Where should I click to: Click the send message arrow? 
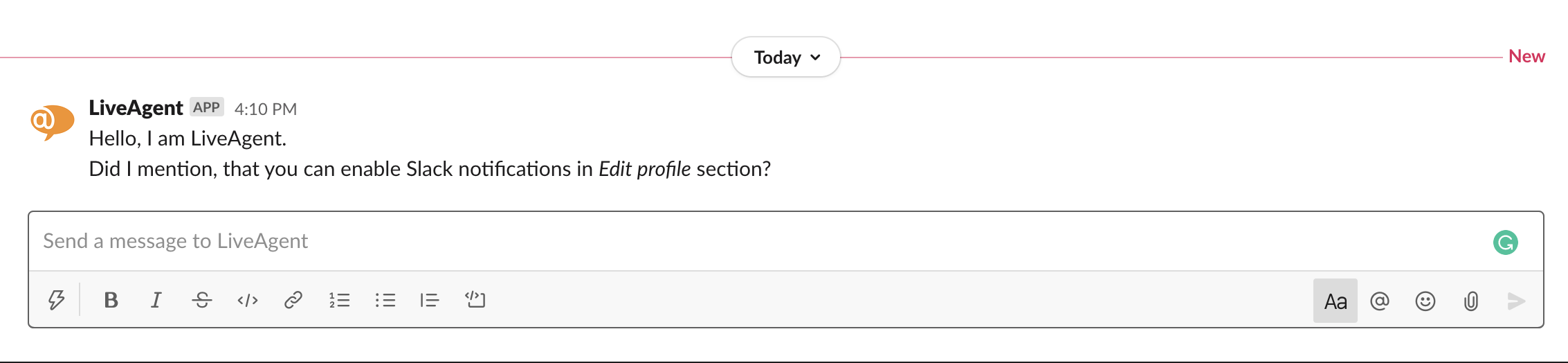1516,301
